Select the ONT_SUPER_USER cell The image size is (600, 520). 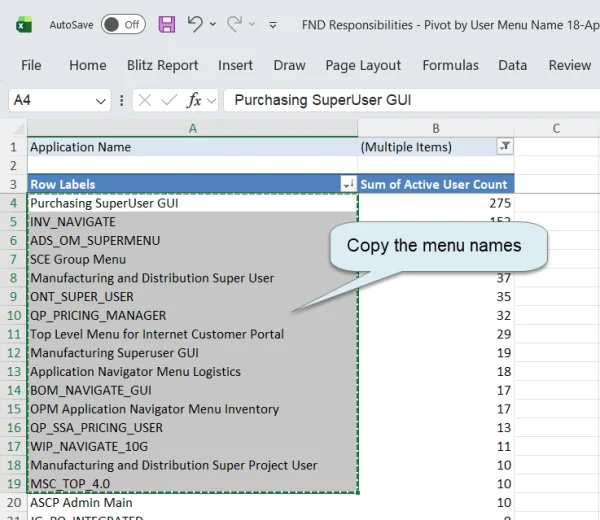192,297
